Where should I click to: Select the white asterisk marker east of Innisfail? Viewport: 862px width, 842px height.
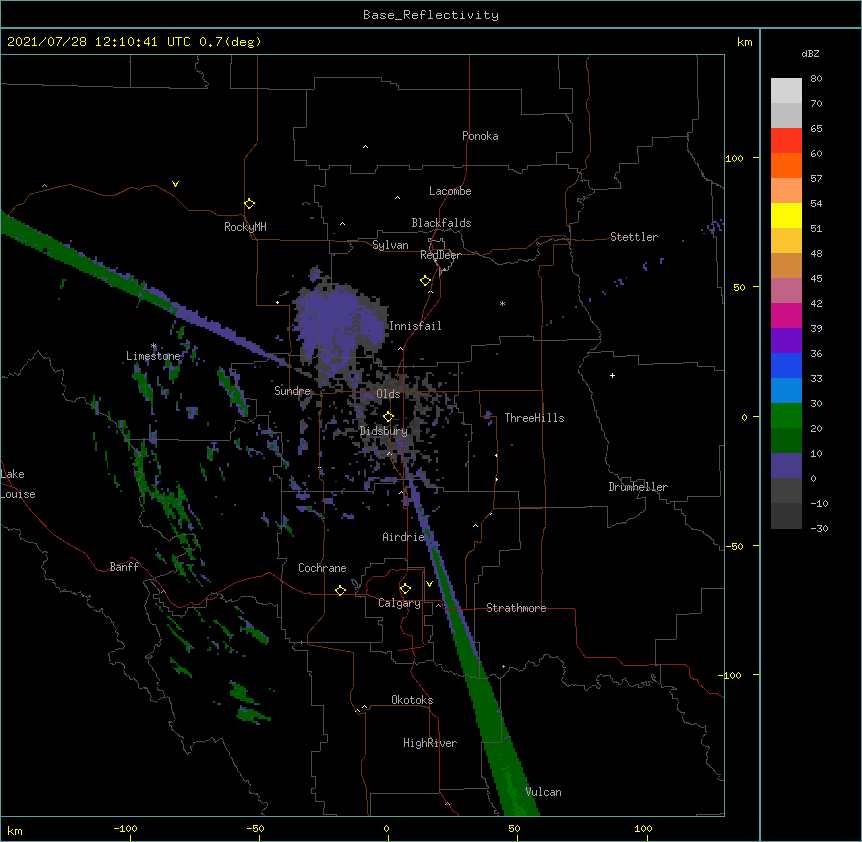502,303
